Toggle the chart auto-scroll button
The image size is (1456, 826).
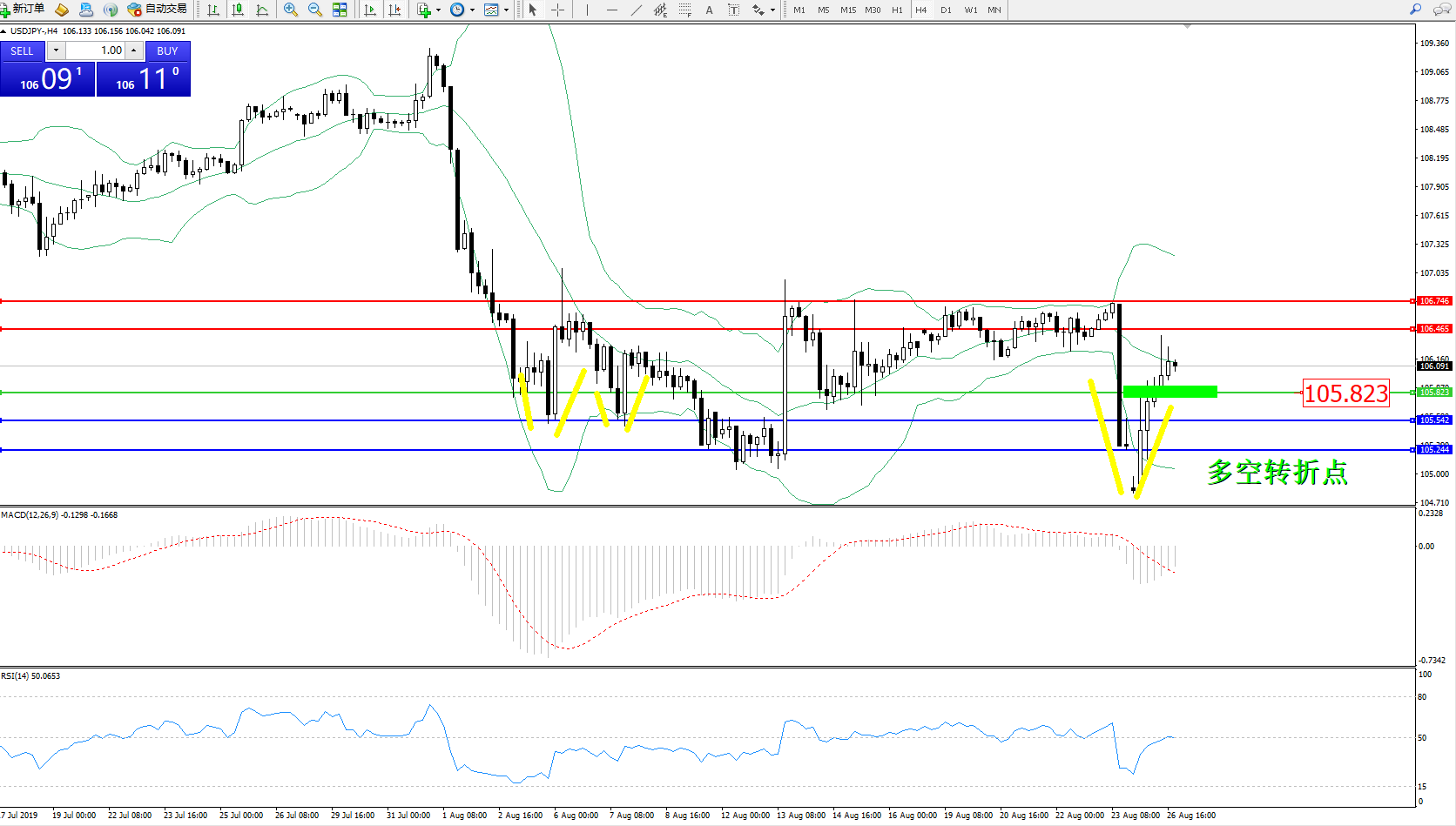tap(370, 10)
